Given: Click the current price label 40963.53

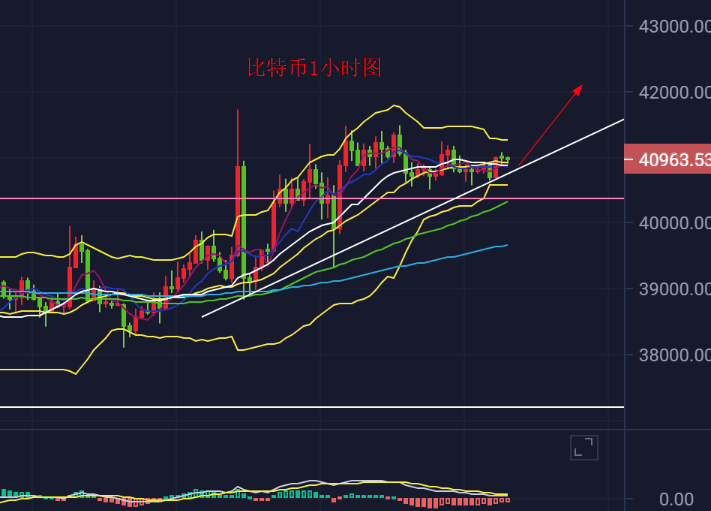Looking at the screenshot, I should pyautogui.click(x=667, y=159).
